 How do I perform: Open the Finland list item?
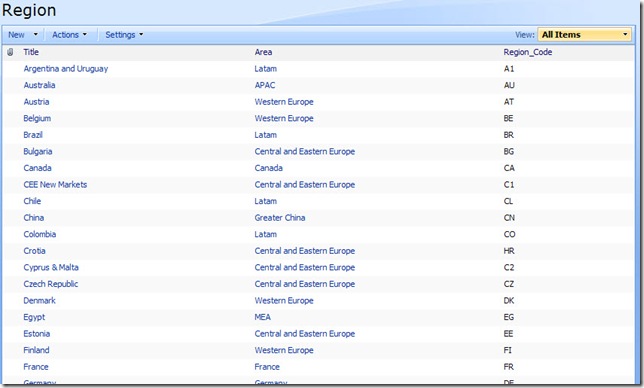point(36,350)
